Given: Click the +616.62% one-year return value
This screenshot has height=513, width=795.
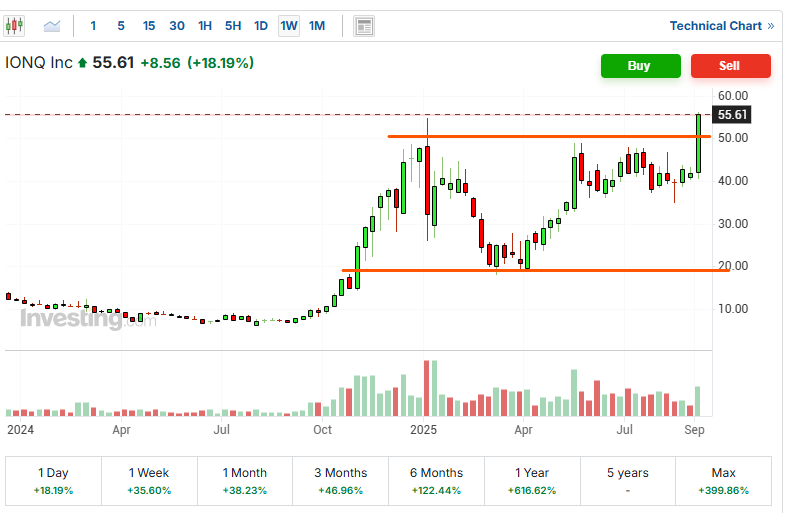Looking at the screenshot, I should (x=532, y=491).
